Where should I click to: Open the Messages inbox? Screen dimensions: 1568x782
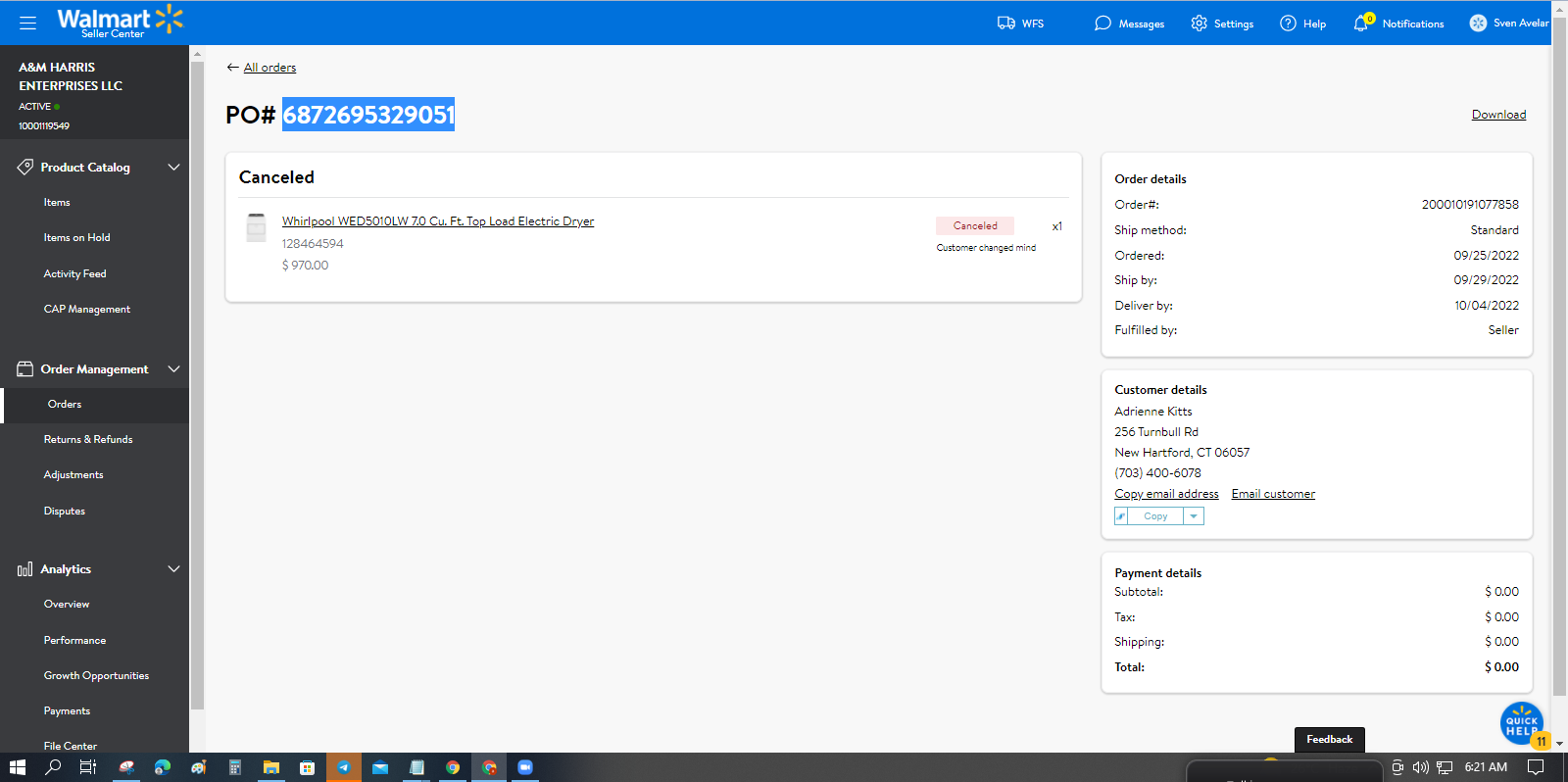[1129, 24]
